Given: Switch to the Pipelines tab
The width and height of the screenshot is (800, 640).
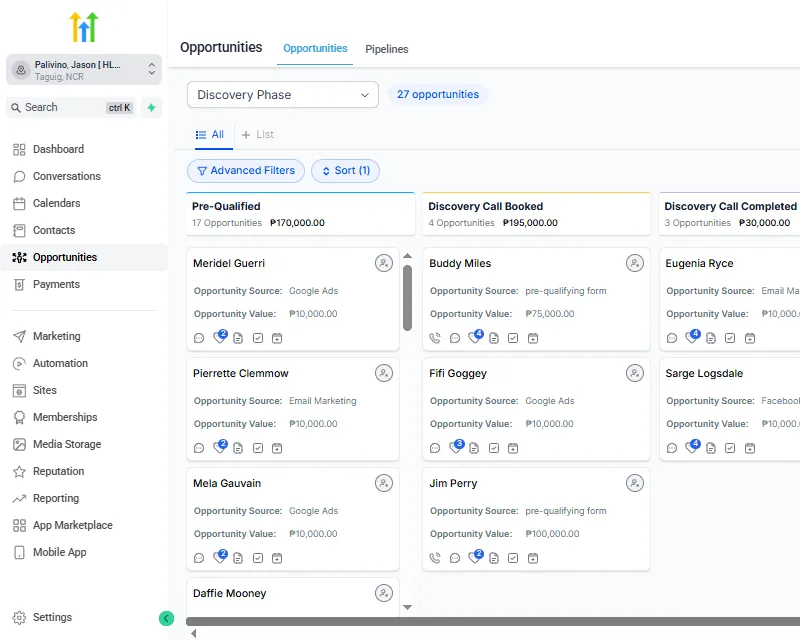Looking at the screenshot, I should [387, 49].
